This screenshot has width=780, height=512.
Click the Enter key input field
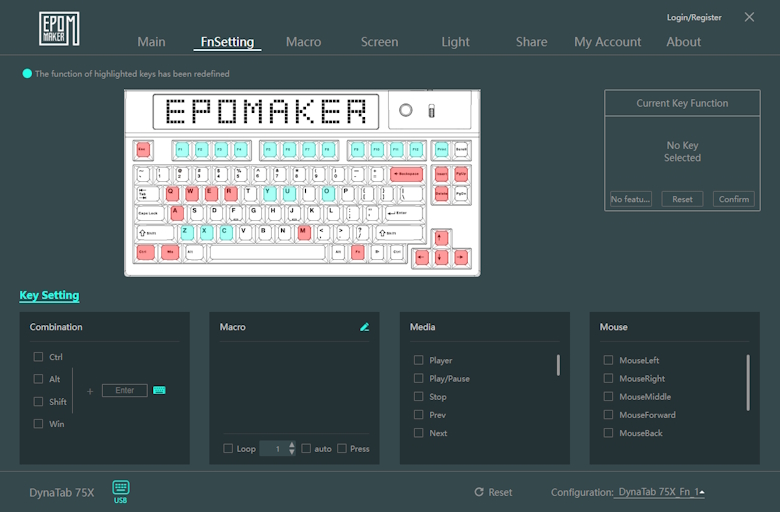click(124, 390)
